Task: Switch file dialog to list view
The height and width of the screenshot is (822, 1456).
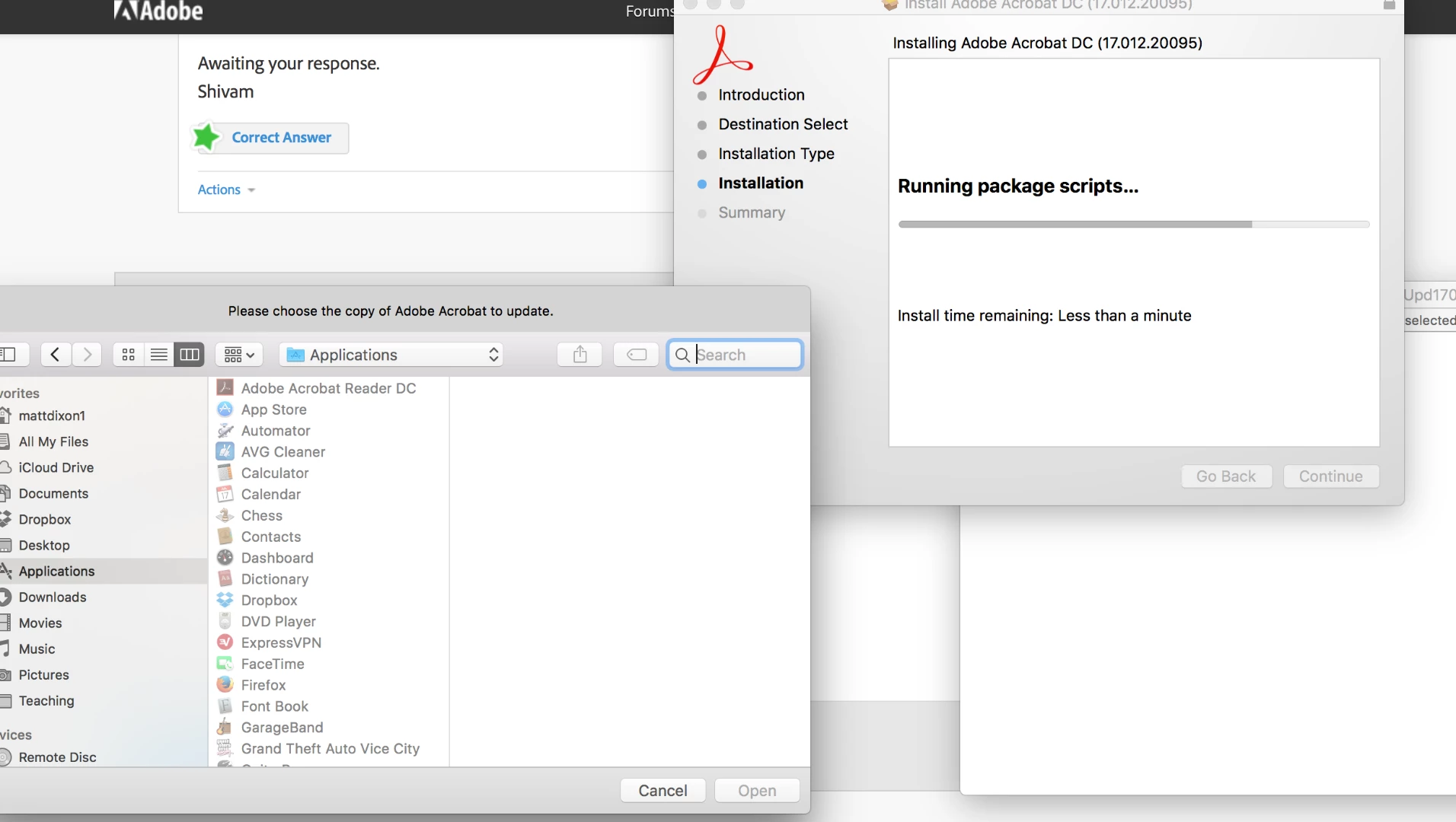Action: 159,355
